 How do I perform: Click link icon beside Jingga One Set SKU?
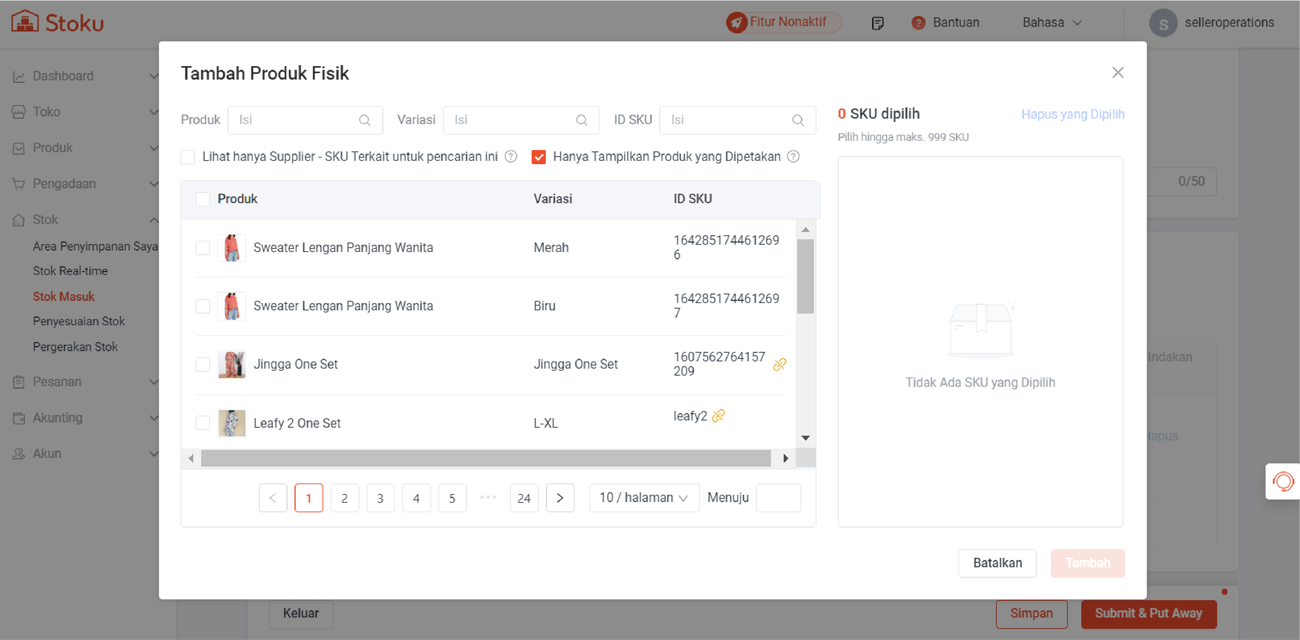779,365
